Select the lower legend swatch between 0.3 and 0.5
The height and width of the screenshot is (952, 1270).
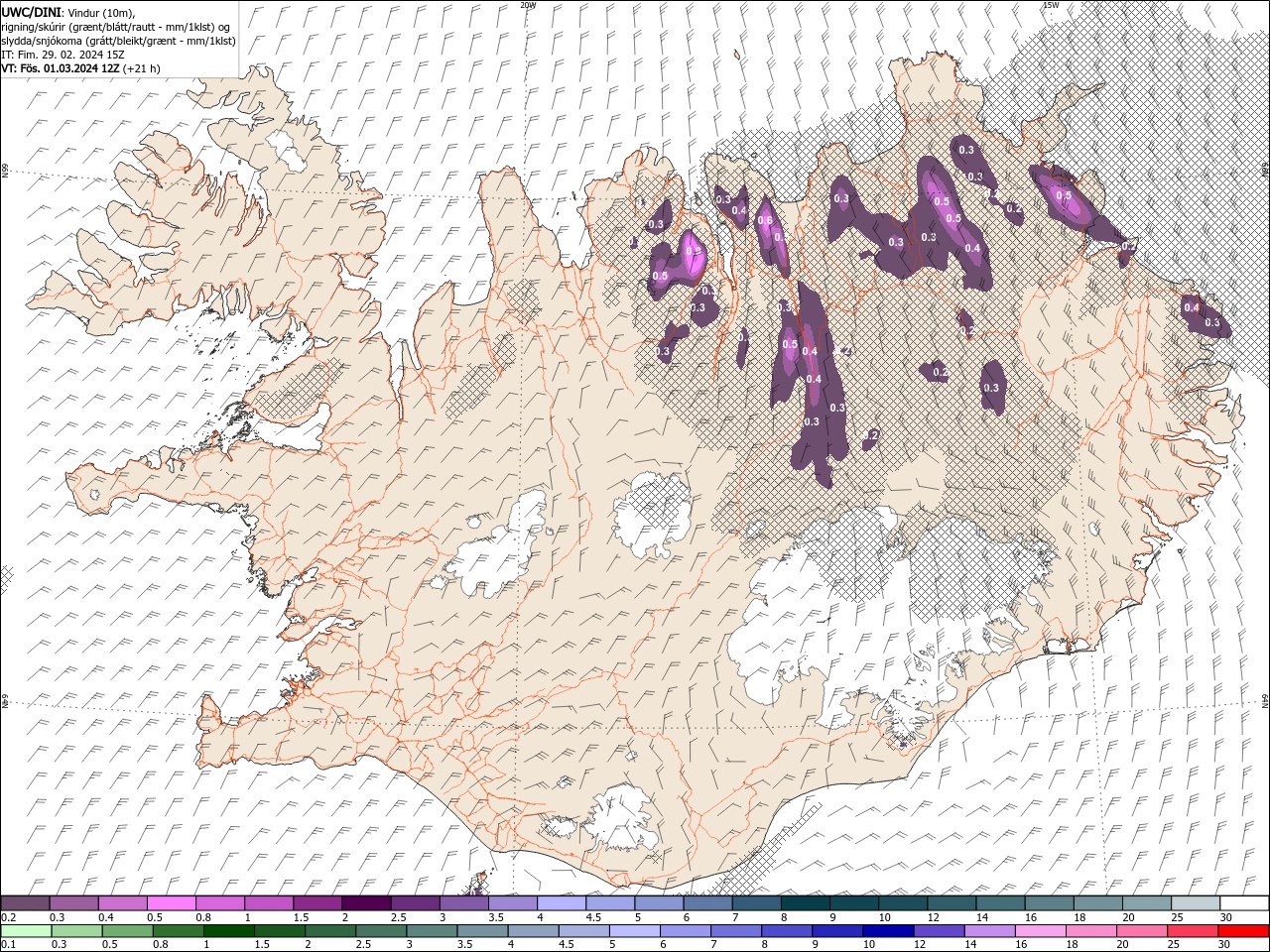pos(76,931)
